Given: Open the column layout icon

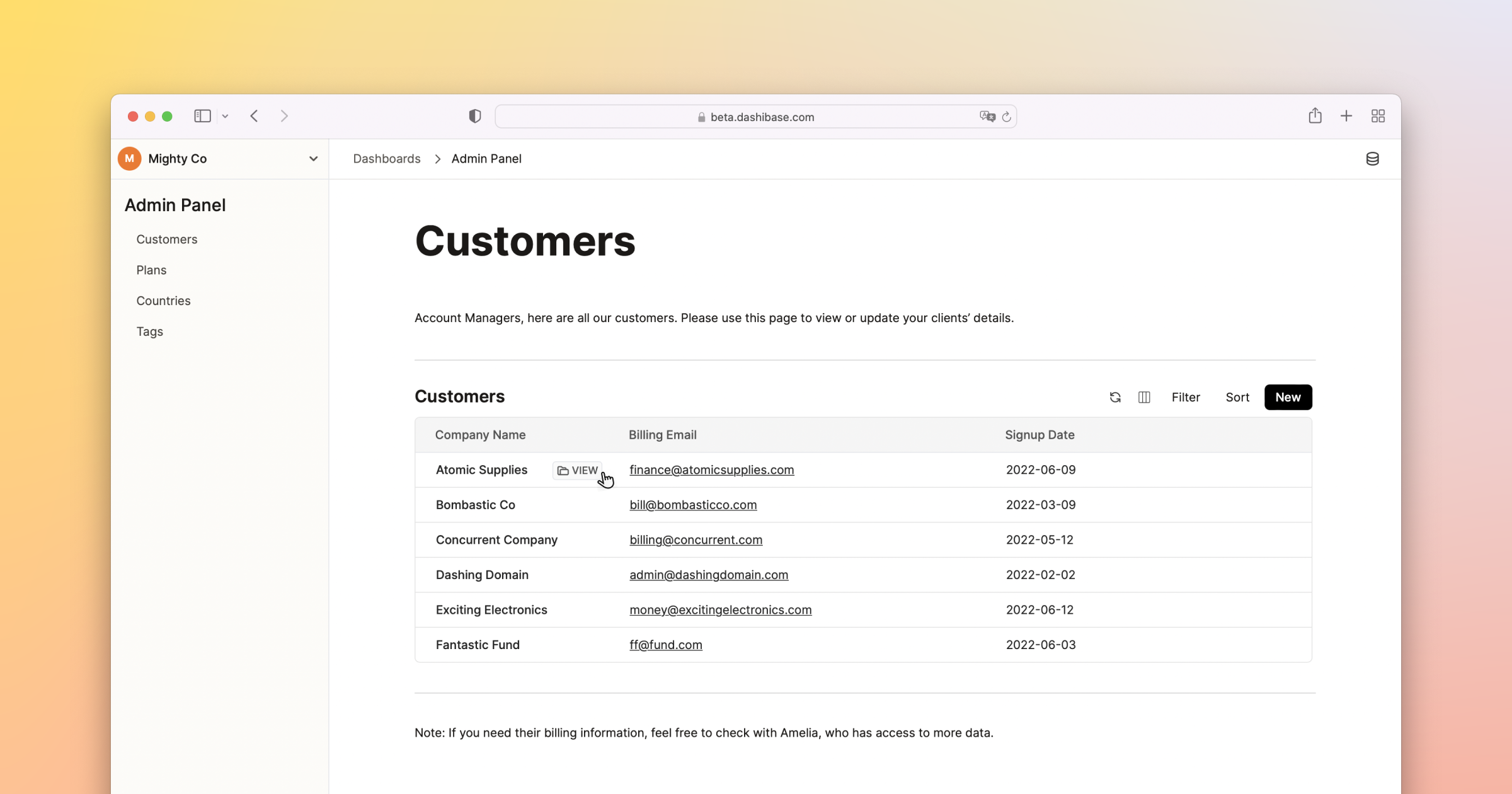Looking at the screenshot, I should (1144, 397).
